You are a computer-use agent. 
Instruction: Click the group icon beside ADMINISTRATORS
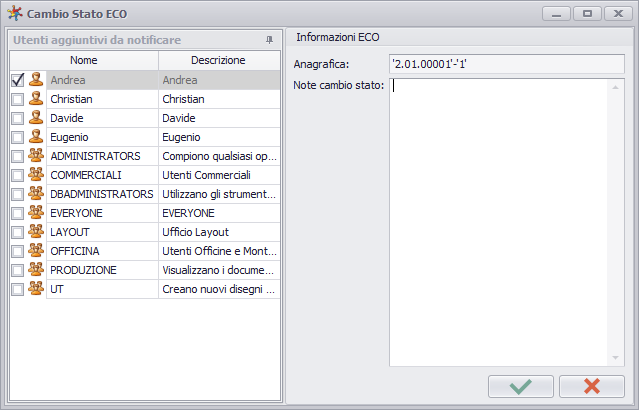pos(36,156)
